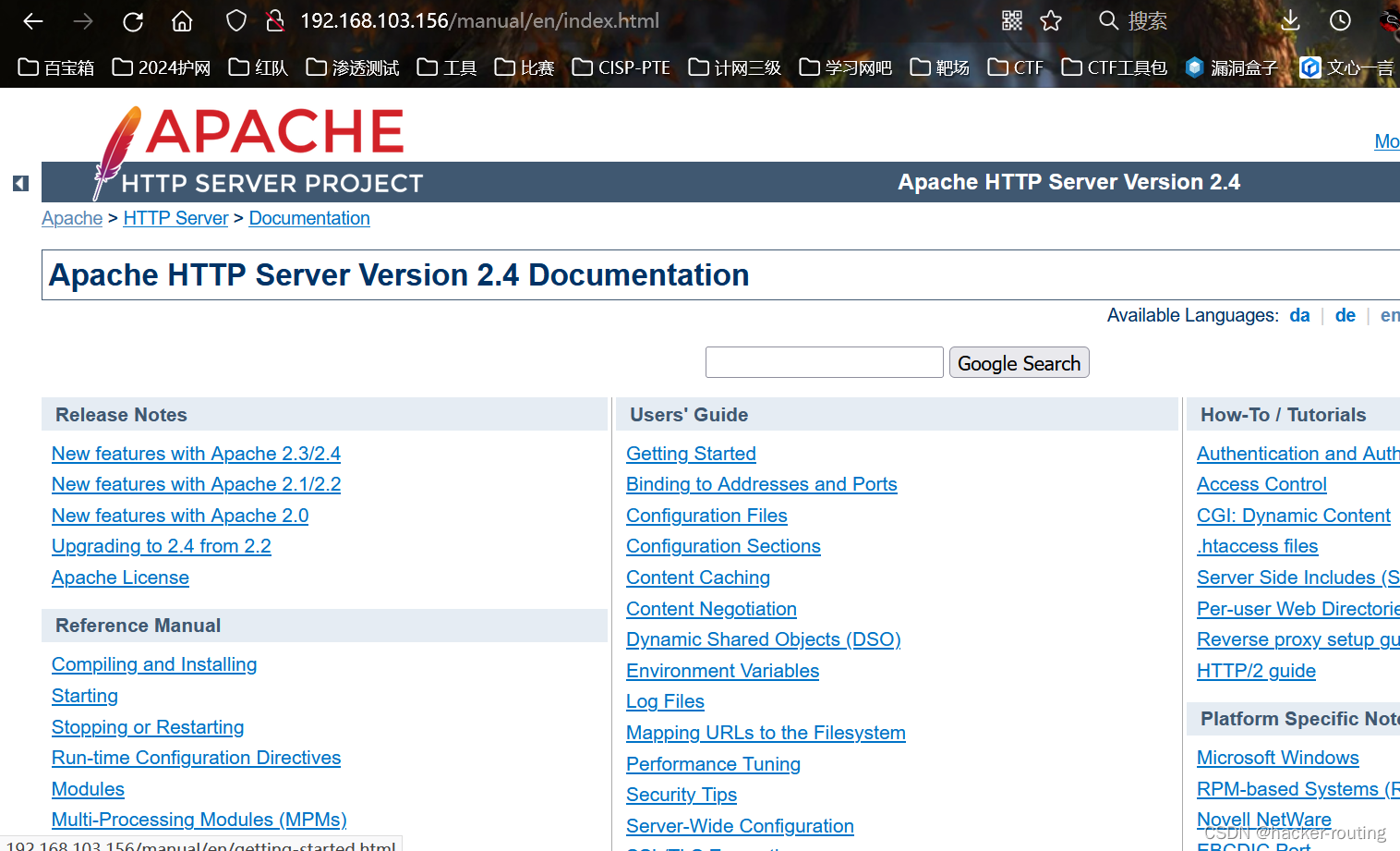The width and height of the screenshot is (1400, 851).
Task: Open New features with Apache 2.1/2.2
Action: coord(196,484)
